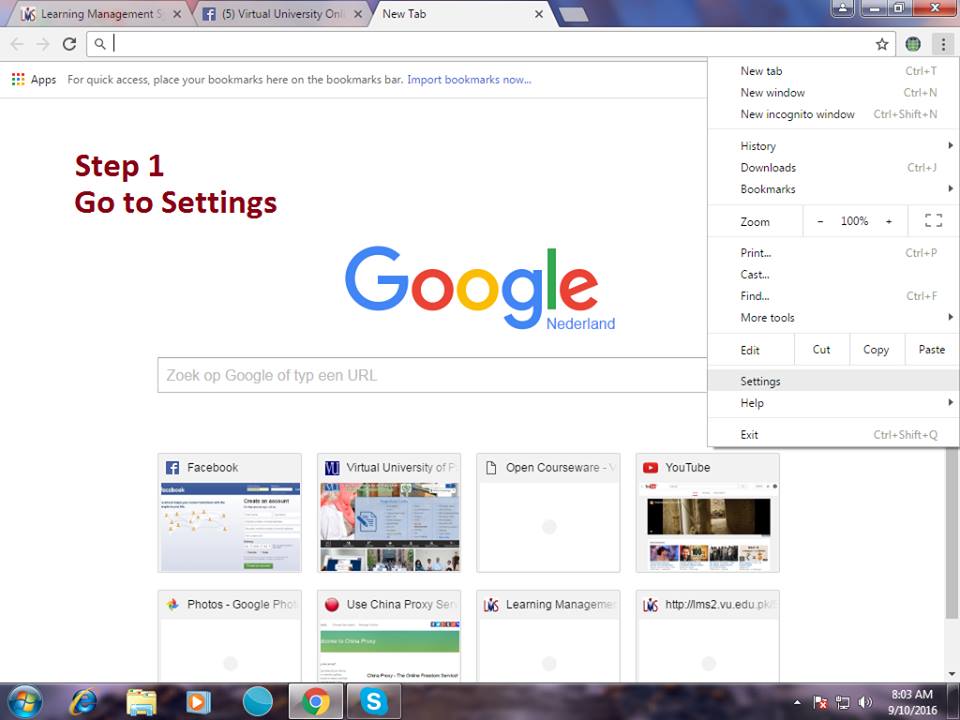The height and width of the screenshot is (720, 960).
Task: Click the Apps label in bookmarks bar
Action: point(43,80)
